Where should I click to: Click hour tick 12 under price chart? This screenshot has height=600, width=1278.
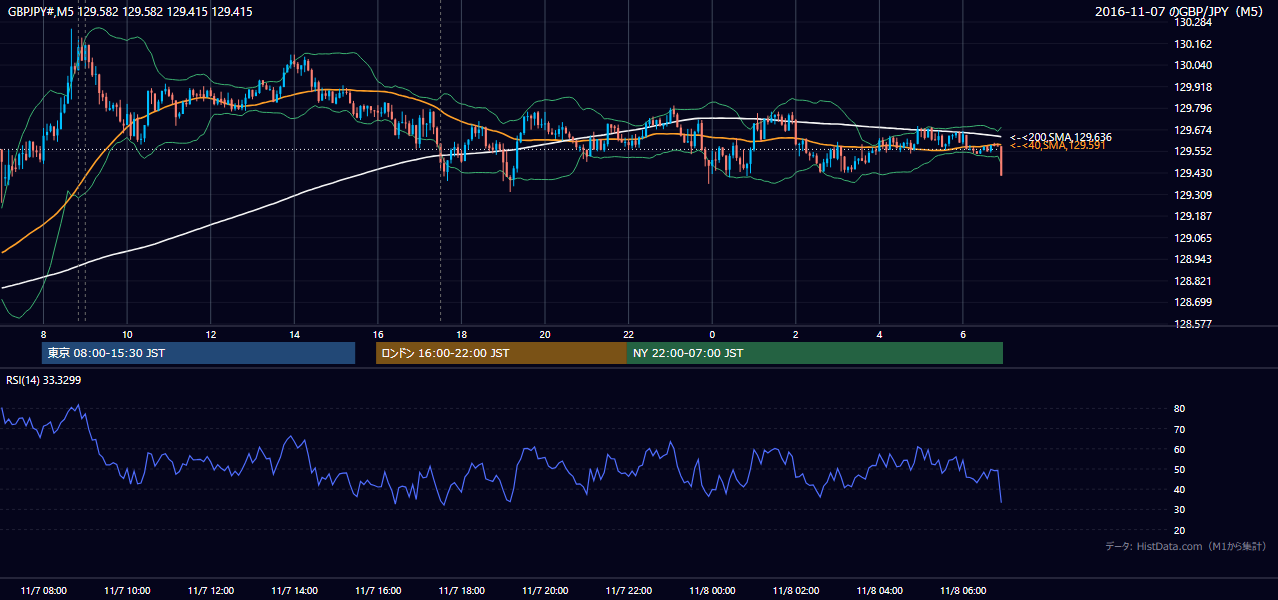pos(210,334)
